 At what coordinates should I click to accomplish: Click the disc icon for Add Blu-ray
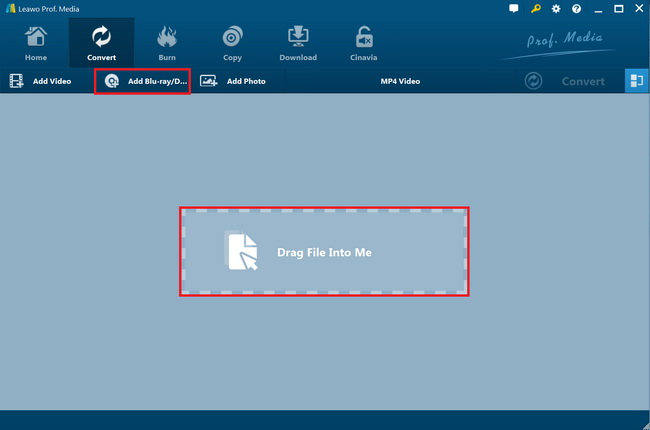click(112, 81)
